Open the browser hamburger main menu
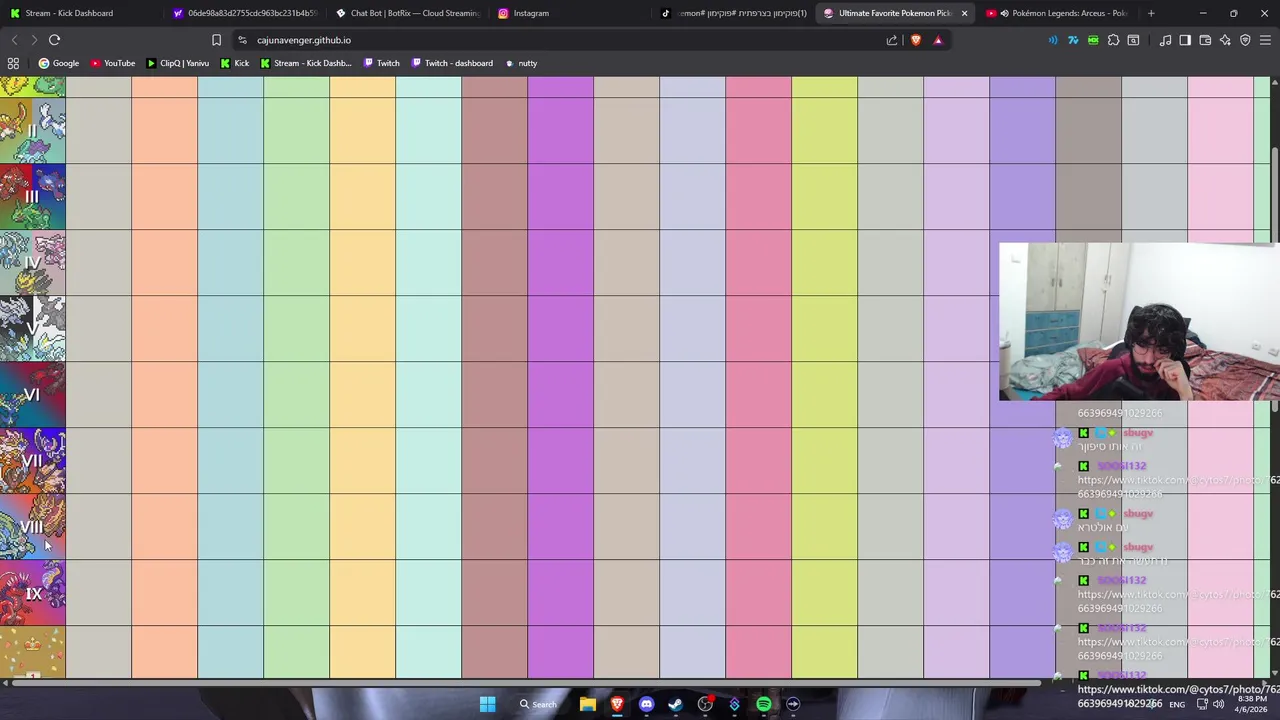Viewport: 1280px width, 720px height. click(x=1265, y=40)
